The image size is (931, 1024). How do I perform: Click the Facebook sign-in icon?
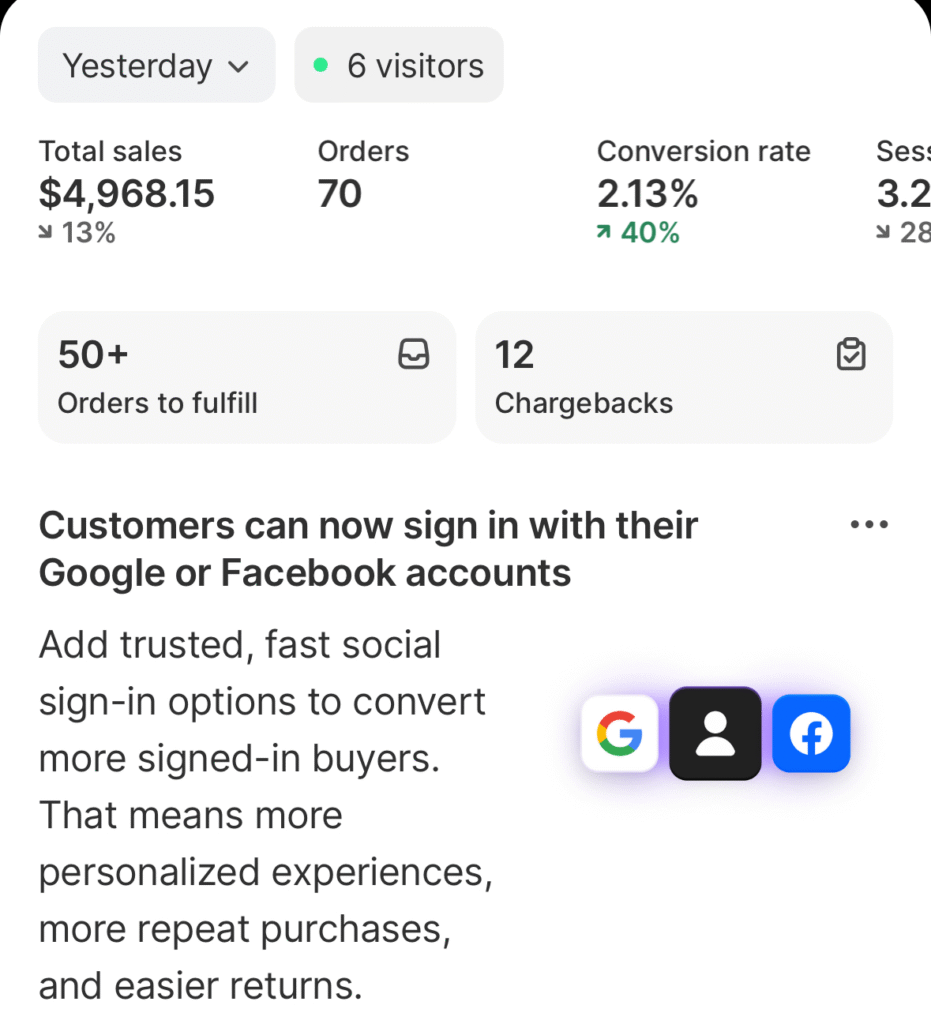[811, 735]
